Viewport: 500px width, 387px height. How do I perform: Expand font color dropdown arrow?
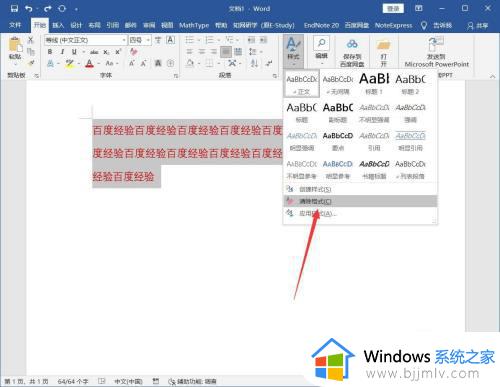[99, 63]
